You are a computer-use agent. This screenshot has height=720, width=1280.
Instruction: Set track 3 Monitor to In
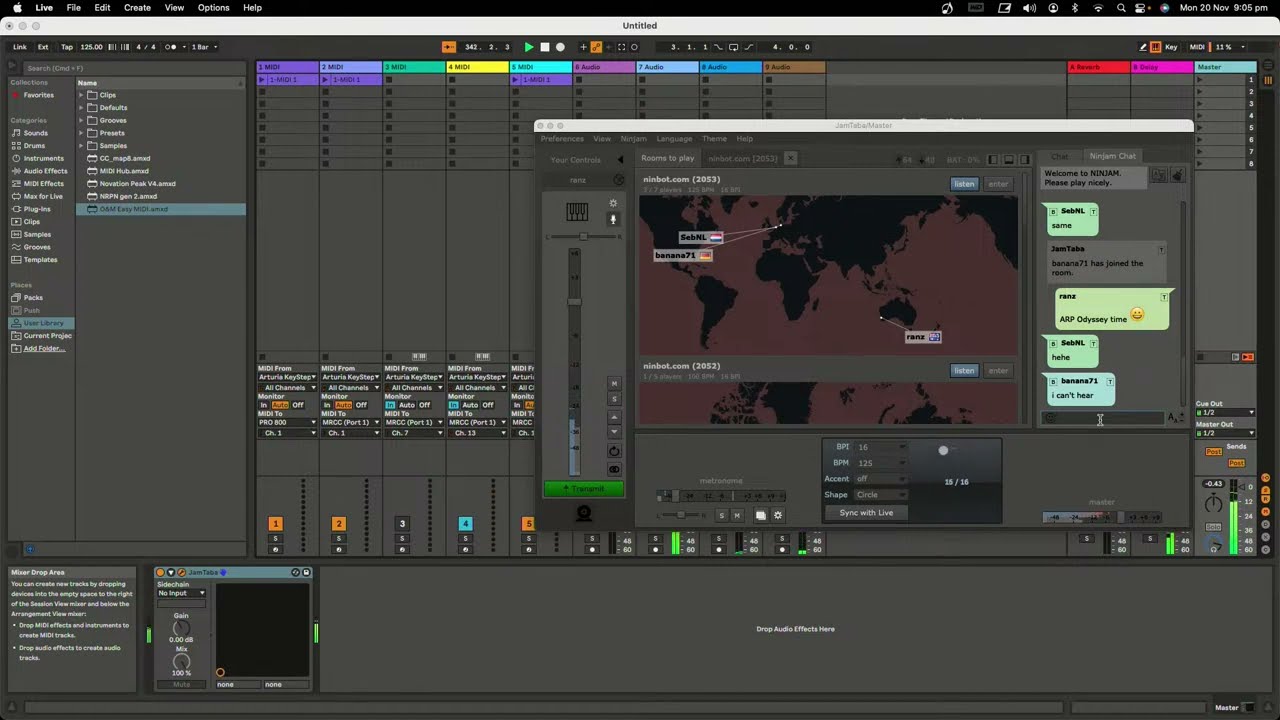(390, 405)
